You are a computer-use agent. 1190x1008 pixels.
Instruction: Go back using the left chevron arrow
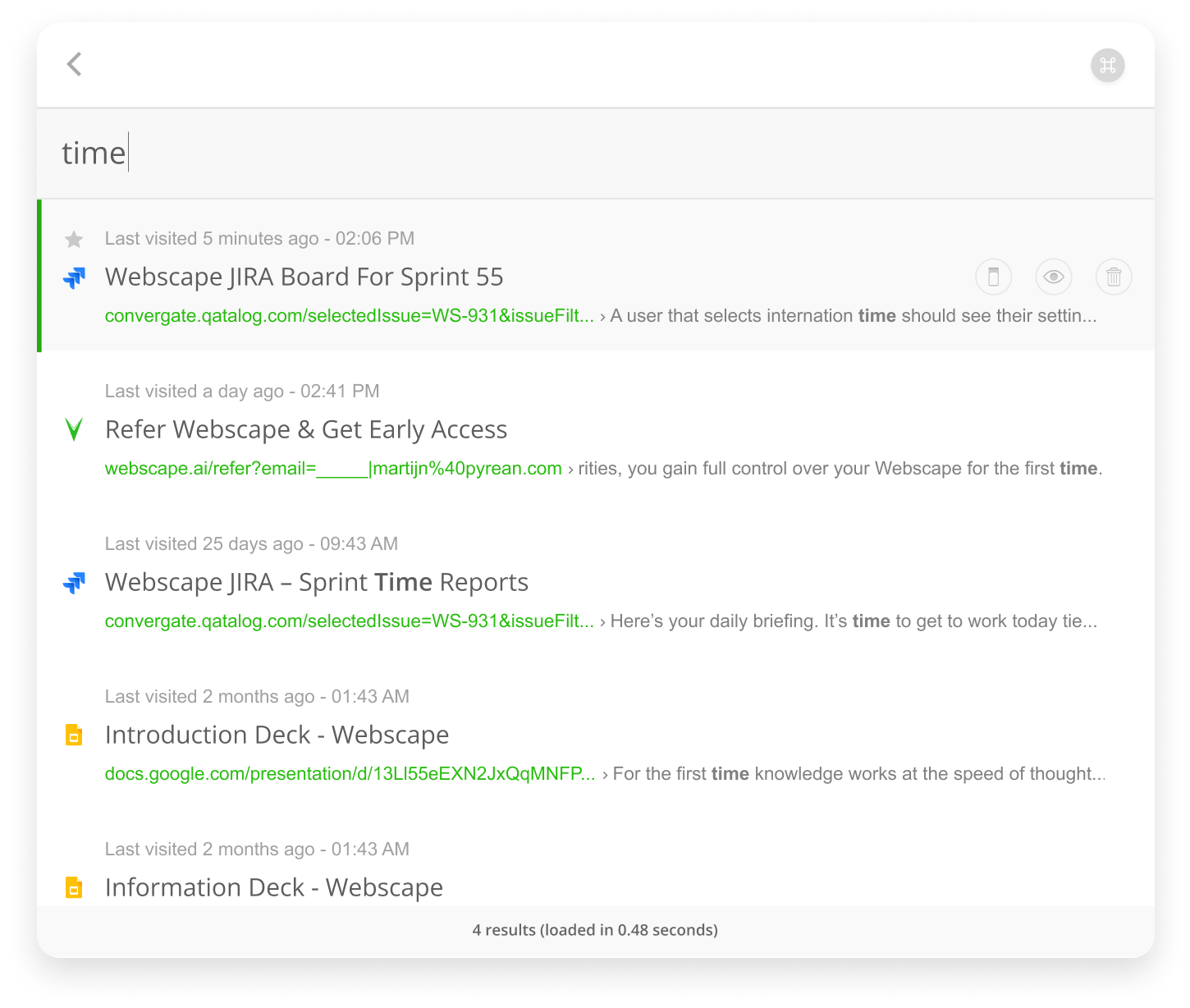pyautogui.click(x=75, y=64)
